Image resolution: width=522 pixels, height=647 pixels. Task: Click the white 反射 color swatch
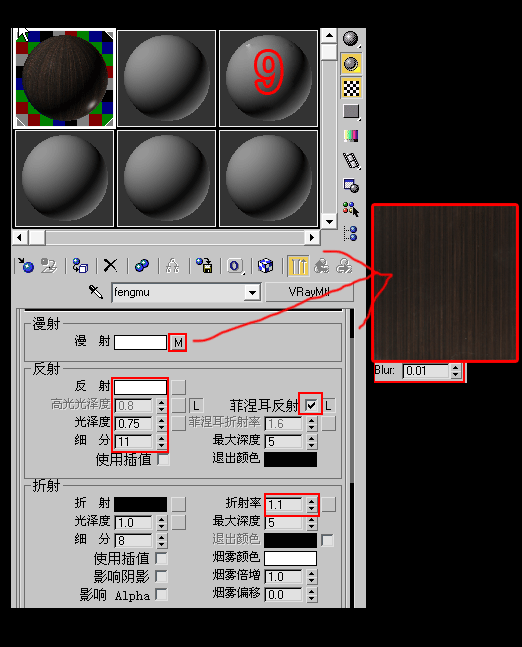pyautogui.click(x=140, y=387)
